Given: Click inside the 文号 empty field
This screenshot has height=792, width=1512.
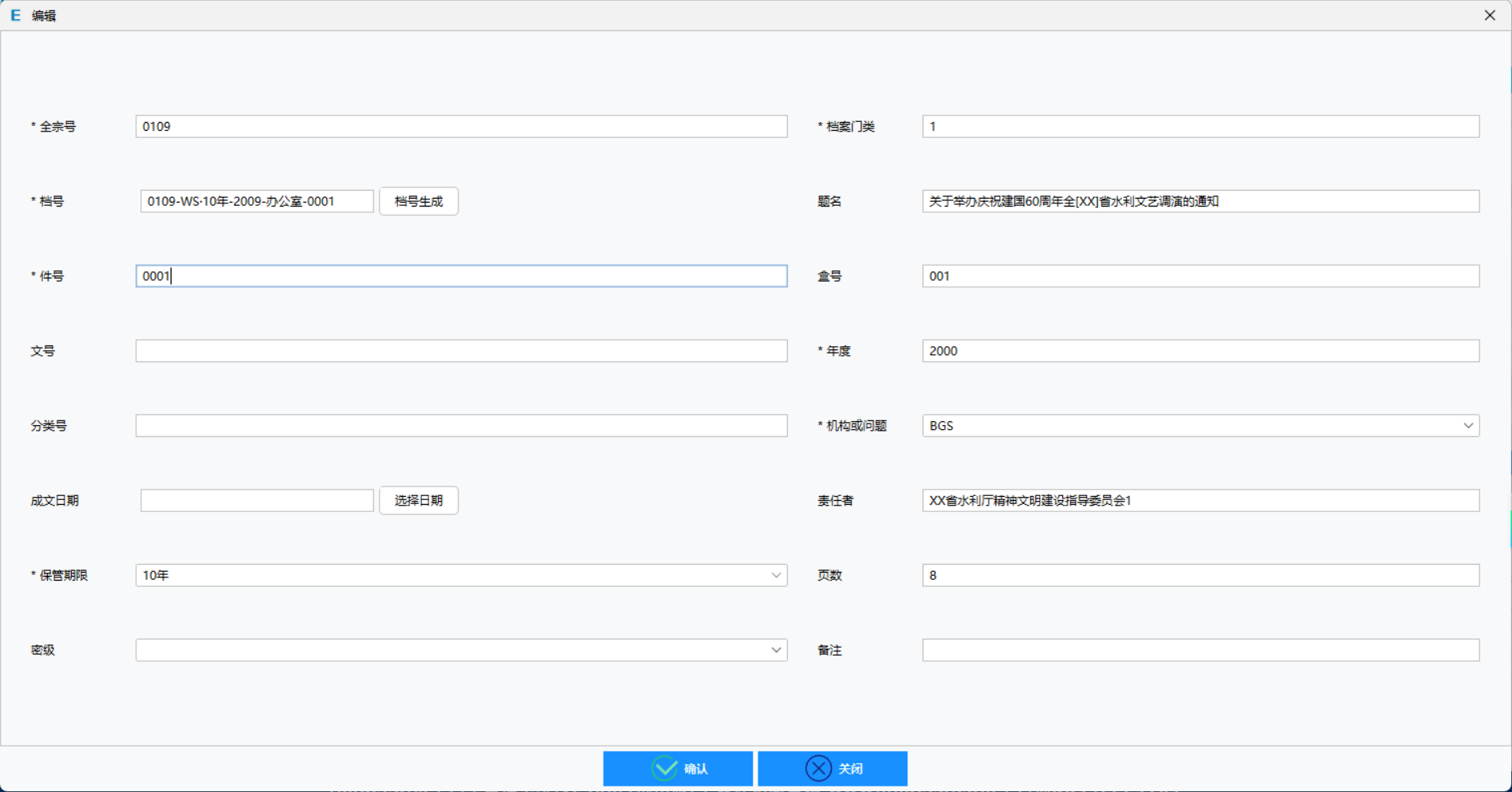Looking at the screenshot, I should (x=461, y=351).
